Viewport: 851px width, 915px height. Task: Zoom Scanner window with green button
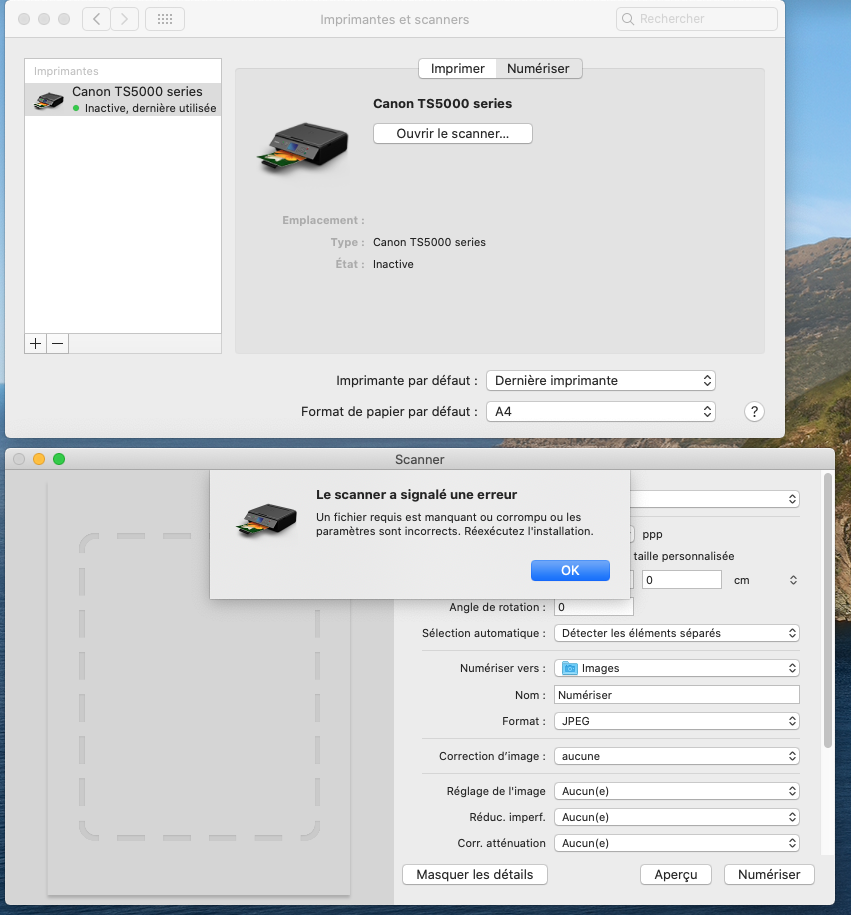59,459
